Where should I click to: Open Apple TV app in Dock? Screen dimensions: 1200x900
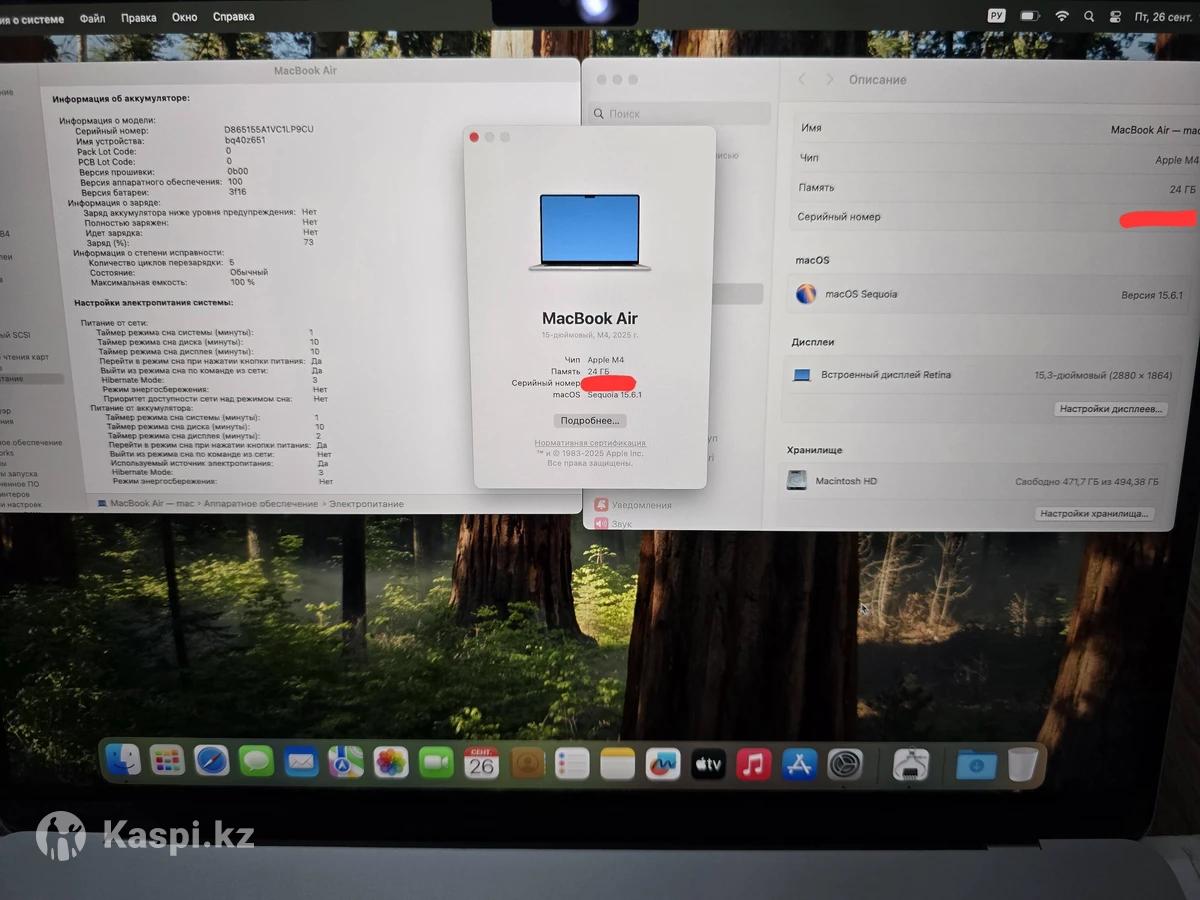pyautogui.click(x=708, y=765)
